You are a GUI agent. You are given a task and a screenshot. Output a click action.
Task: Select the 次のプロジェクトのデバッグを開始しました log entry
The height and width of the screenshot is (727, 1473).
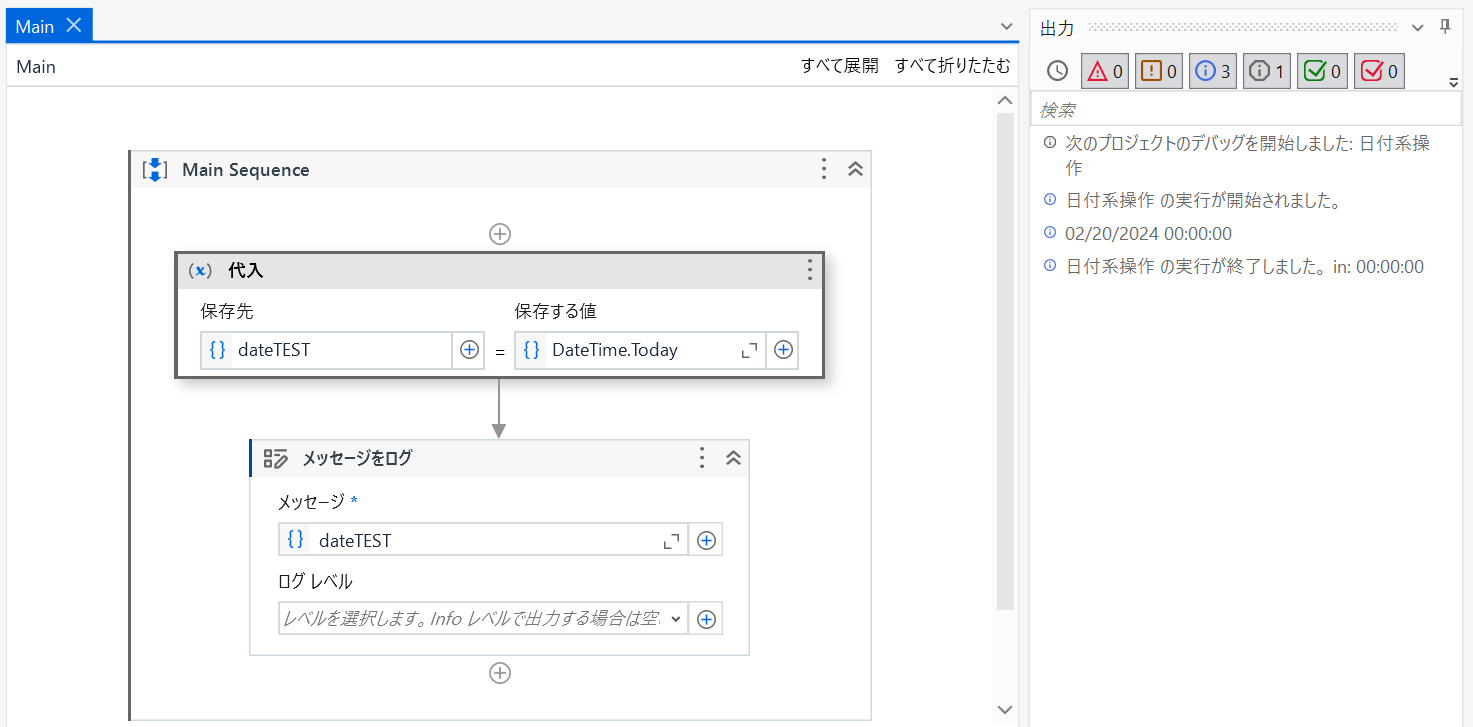[1245, 155]
